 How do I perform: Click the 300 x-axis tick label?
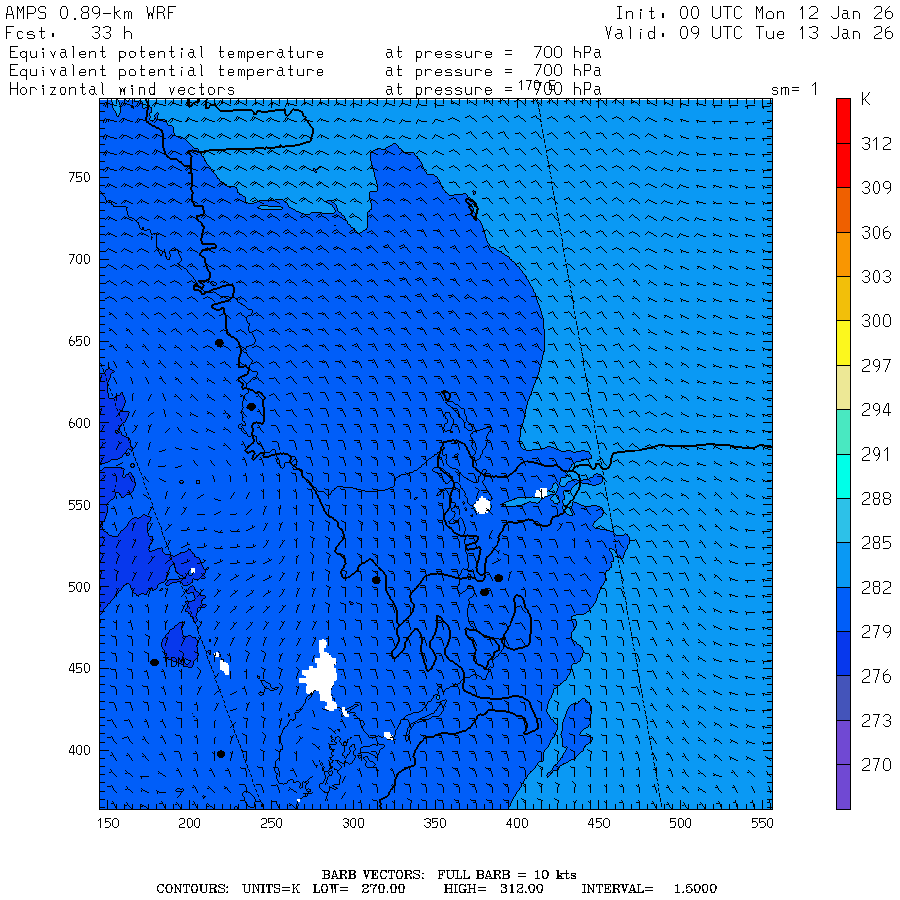coord(353,823)
